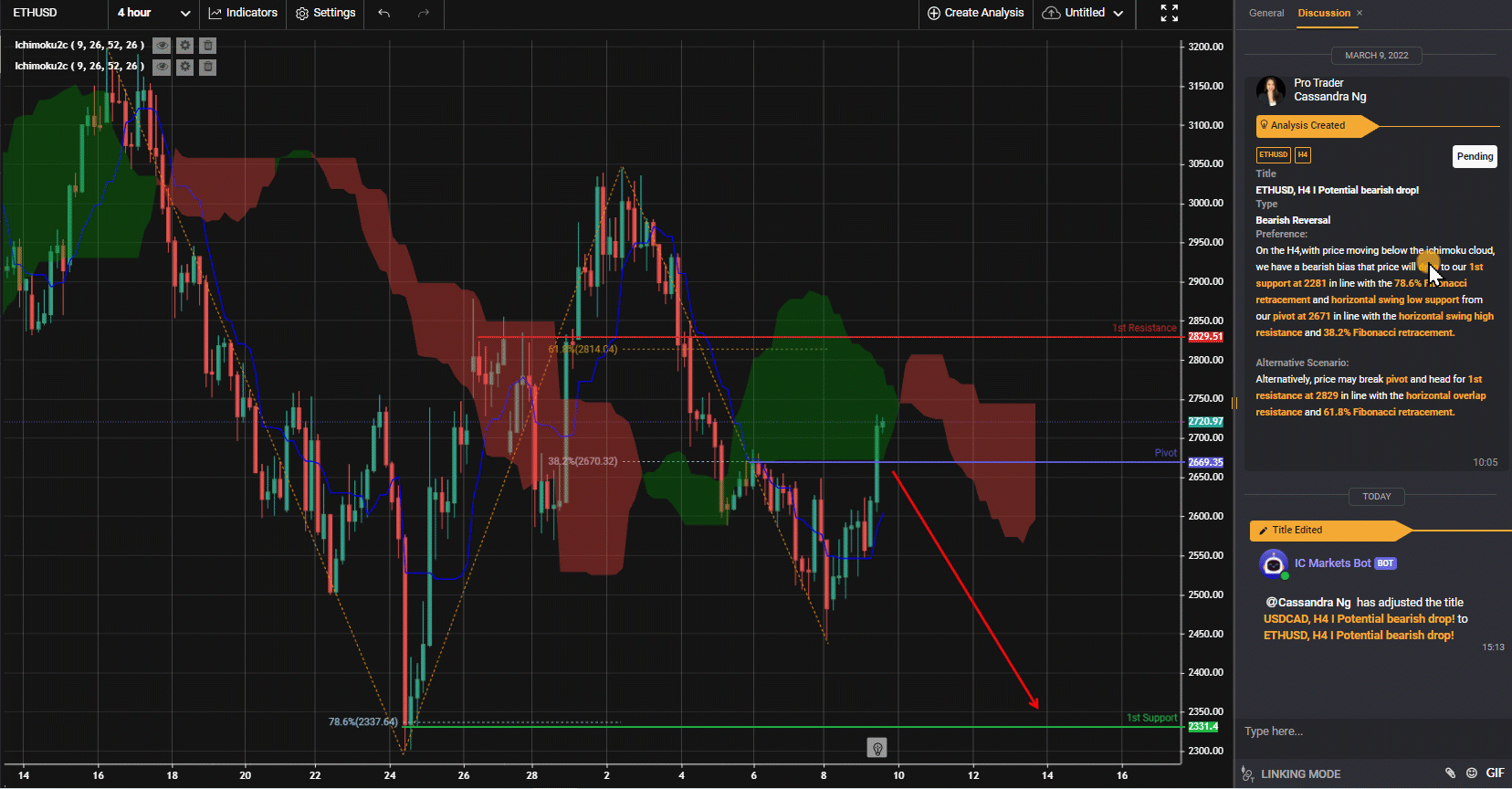Click the H4 tag in analysis
Viewport: 1512px width, 789px height.
click(x=1303, y=154)
